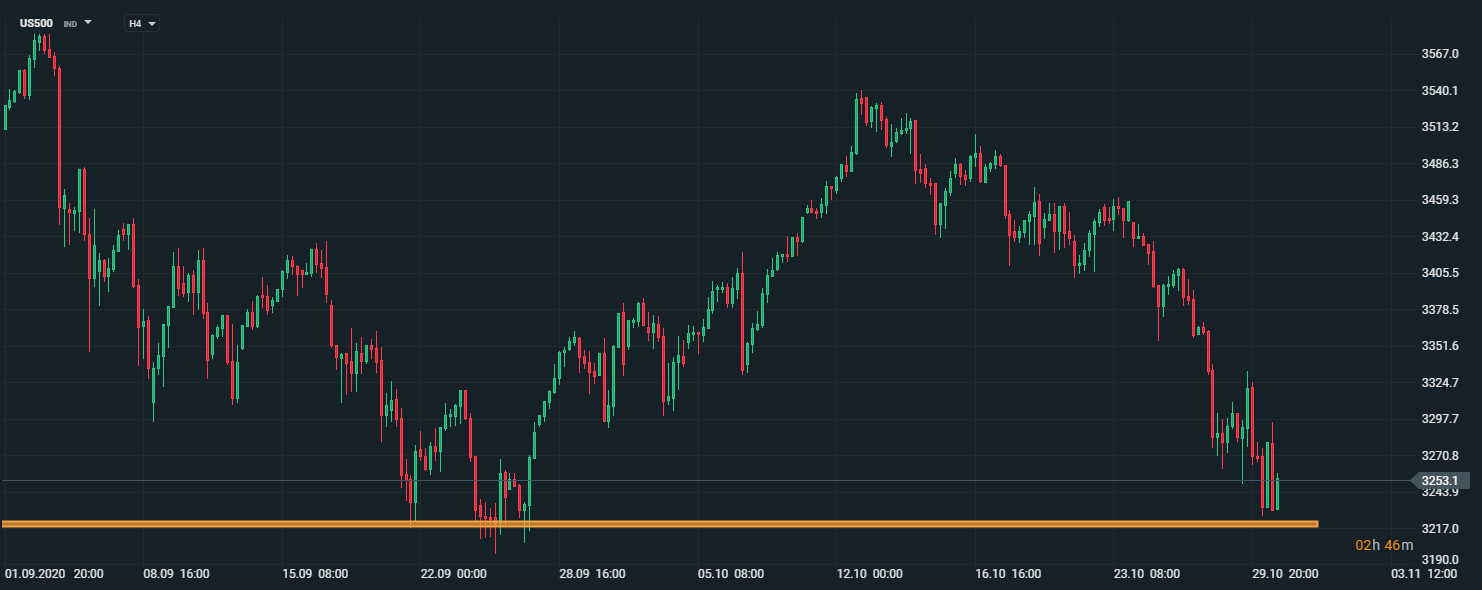The image size is (1482, 590).
Task: Open the US500 symbol dropdown arrow
Action: click(x=88, y=22)
